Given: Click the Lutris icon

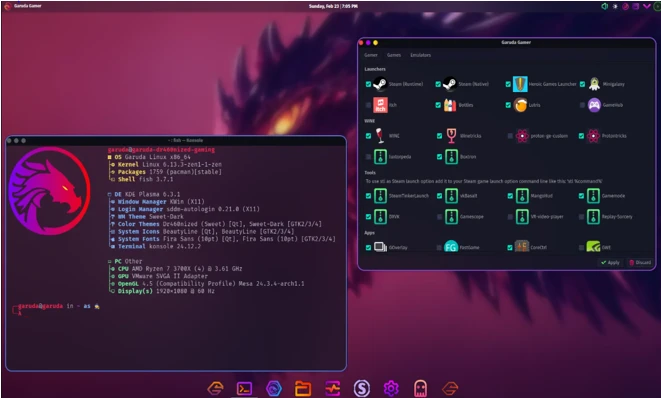Looking at the screenshot, I should [520, 105].
